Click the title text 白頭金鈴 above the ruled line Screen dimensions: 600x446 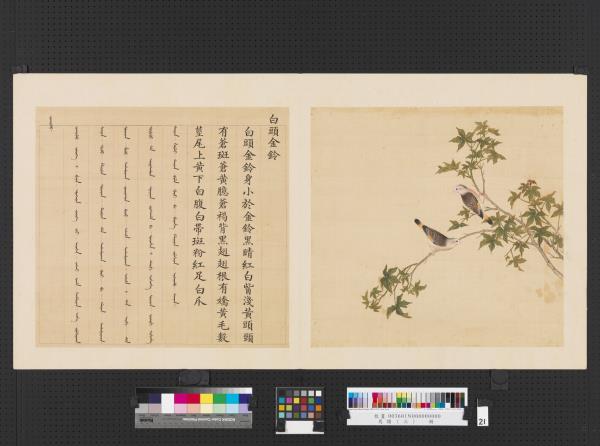274,137
